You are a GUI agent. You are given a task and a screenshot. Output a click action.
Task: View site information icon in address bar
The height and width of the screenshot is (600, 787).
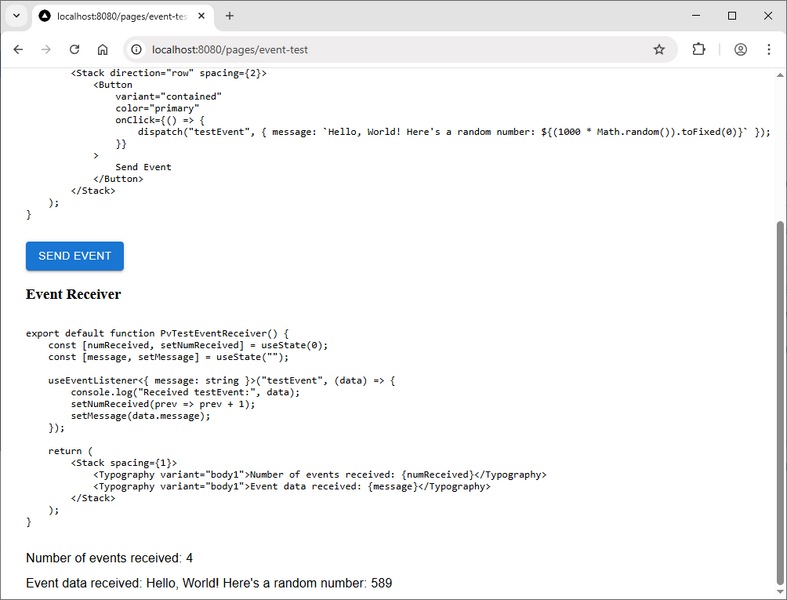pyautogui.click(x=136, y=49)
